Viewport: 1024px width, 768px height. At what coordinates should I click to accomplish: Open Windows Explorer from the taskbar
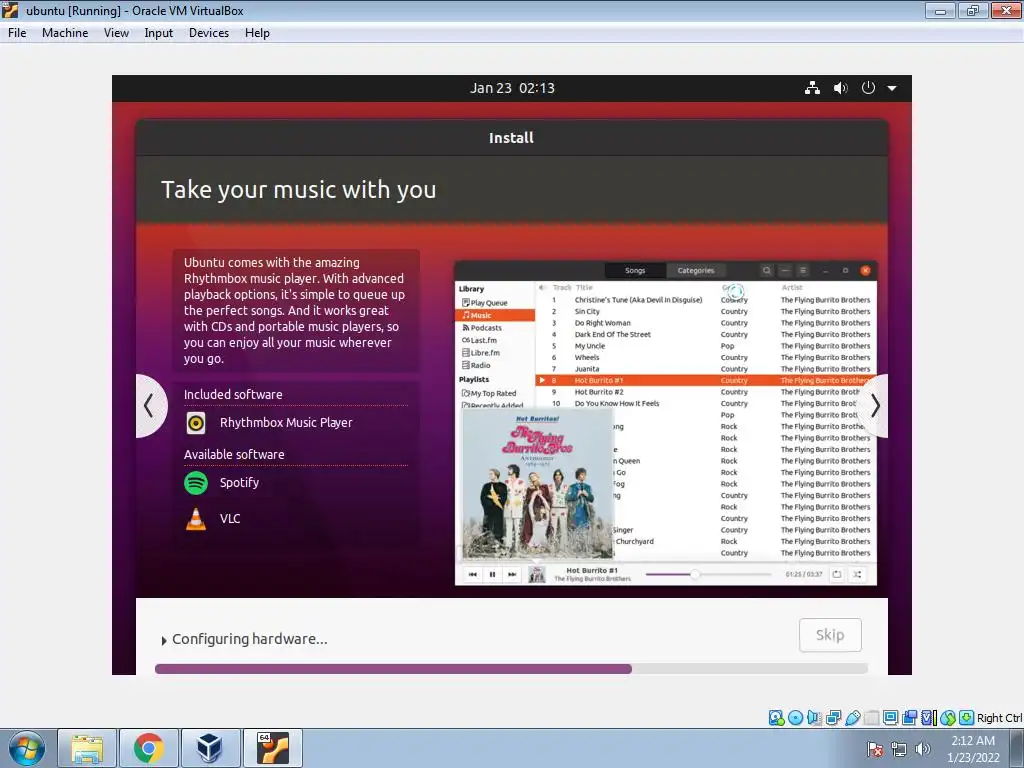(87, 748)
